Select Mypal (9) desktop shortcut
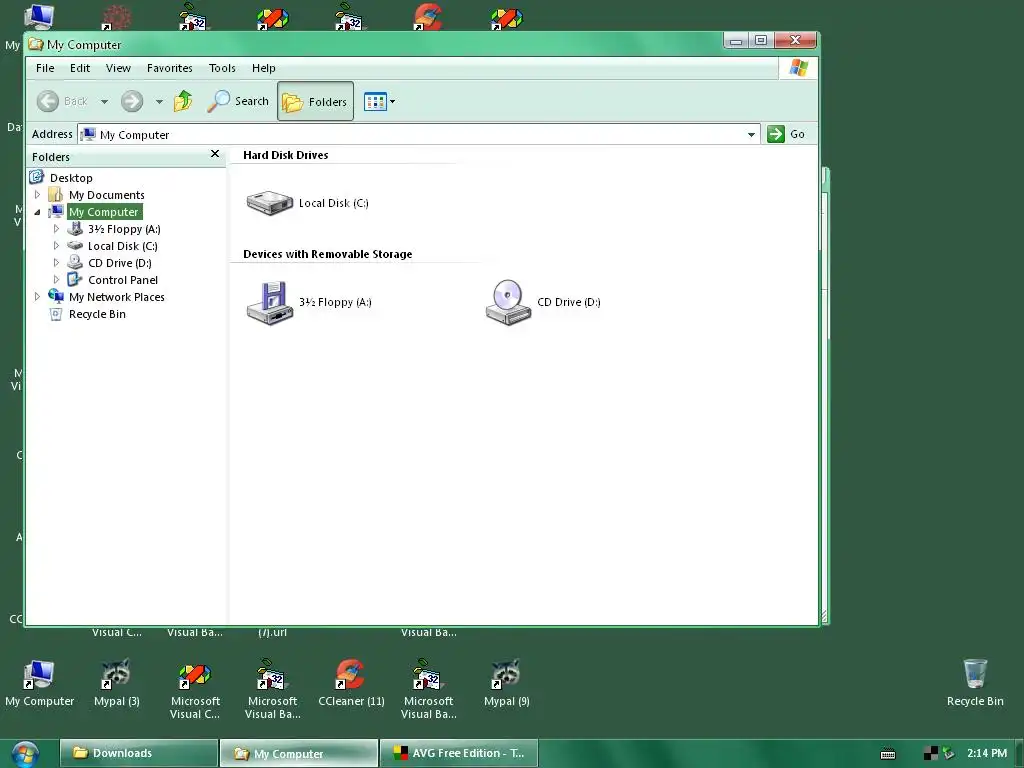This screenshot has height=768, width=1024. 506,684
